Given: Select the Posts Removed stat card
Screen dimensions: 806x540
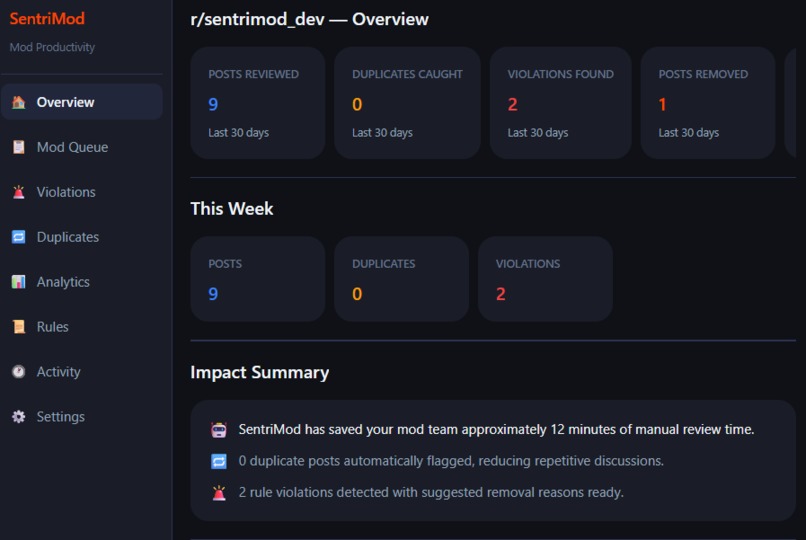Looking at the screenshot, I should coord(708,103).
